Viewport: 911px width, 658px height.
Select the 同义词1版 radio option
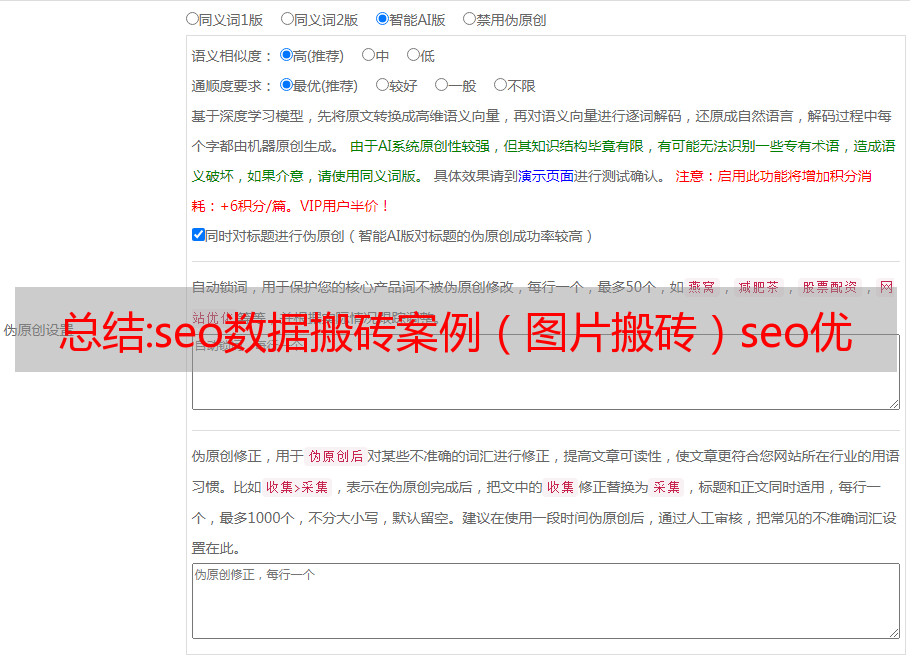tap(192, 19)
